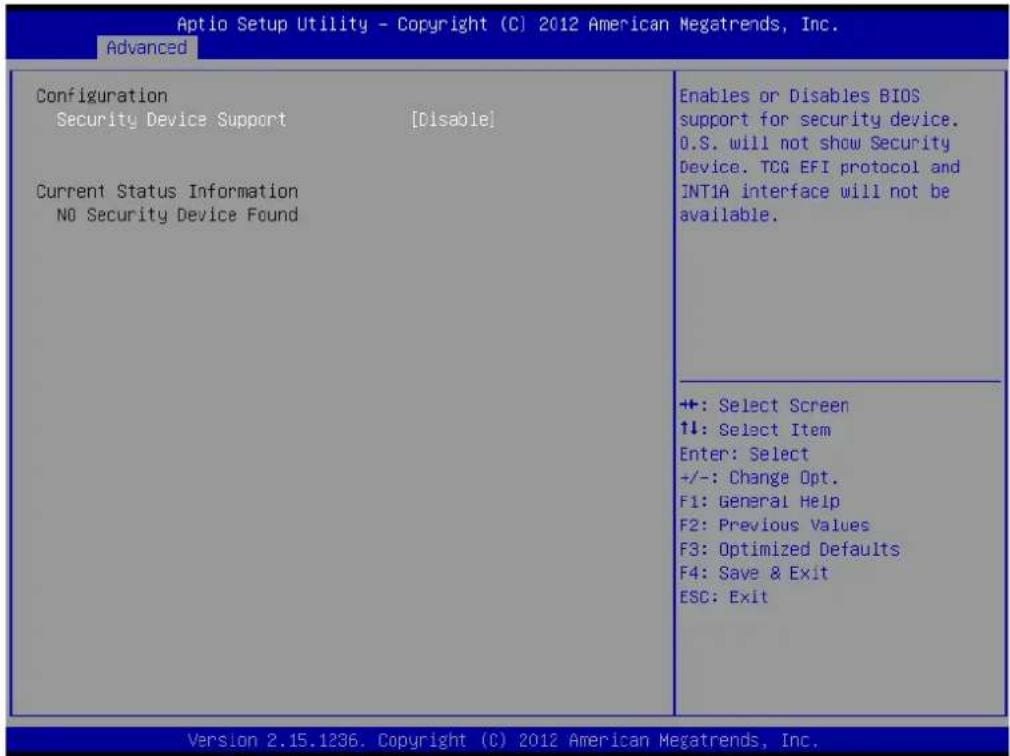
Task: Click the F1: General Help hint
Action: 759,501
